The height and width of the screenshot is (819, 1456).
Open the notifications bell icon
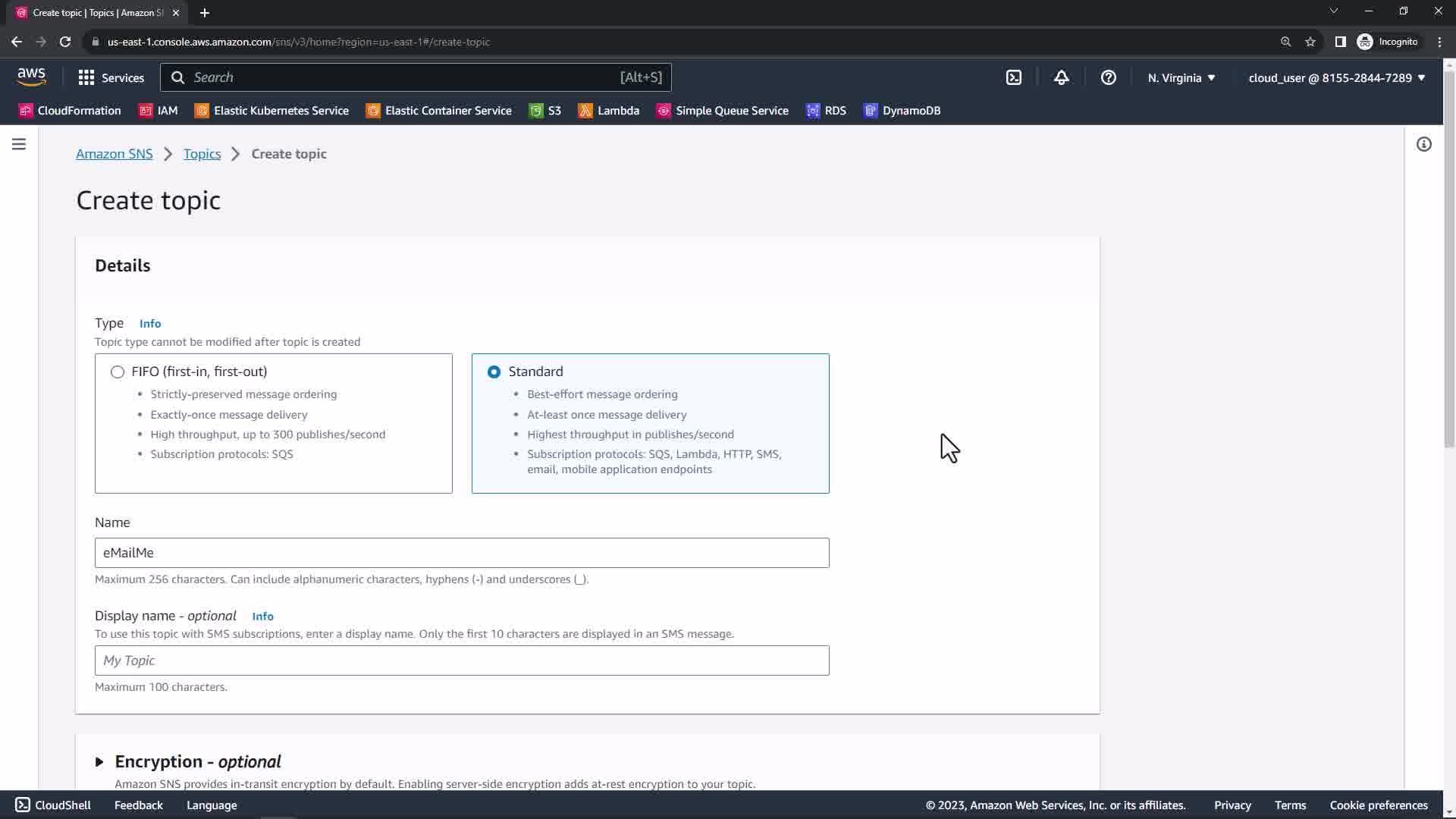click(x=1061, y=77)
